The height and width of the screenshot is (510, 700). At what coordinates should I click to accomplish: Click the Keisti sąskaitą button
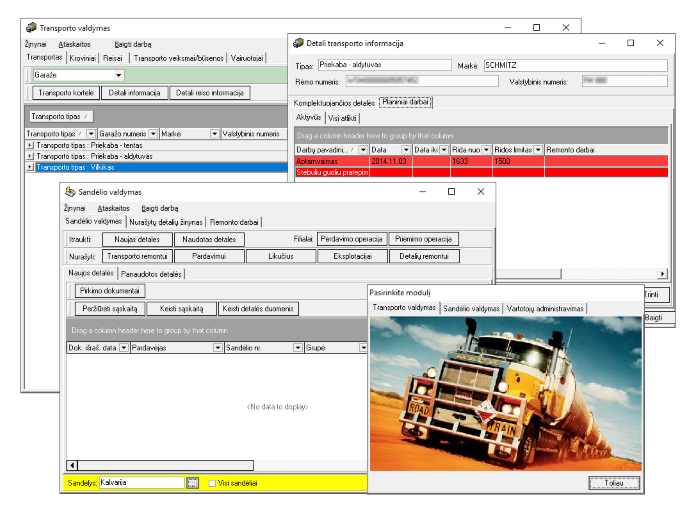[x=182, y=309]
